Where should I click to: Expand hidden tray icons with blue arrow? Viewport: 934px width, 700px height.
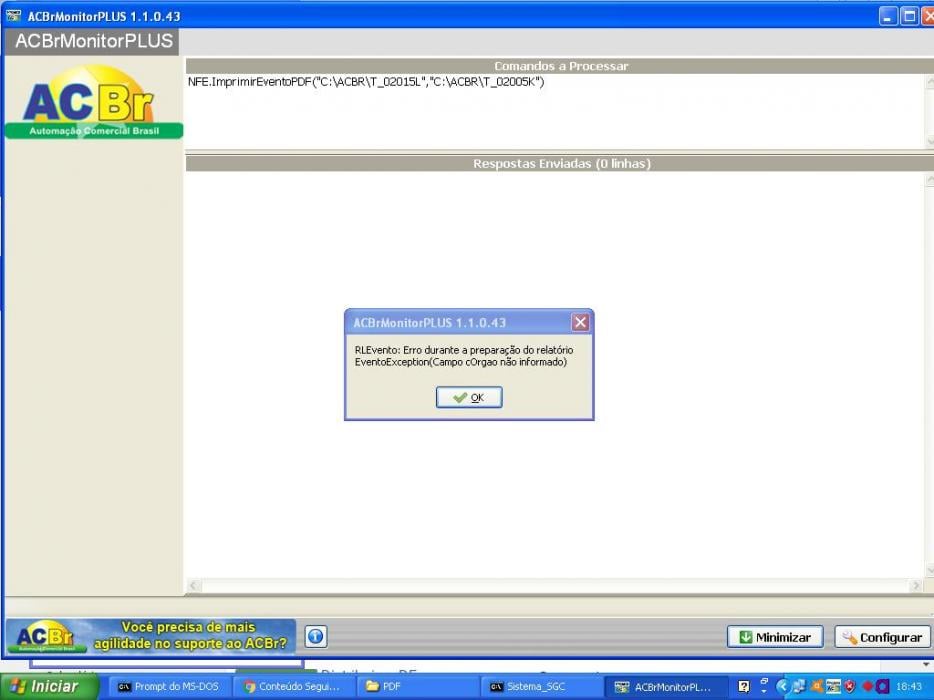point(782,686)
